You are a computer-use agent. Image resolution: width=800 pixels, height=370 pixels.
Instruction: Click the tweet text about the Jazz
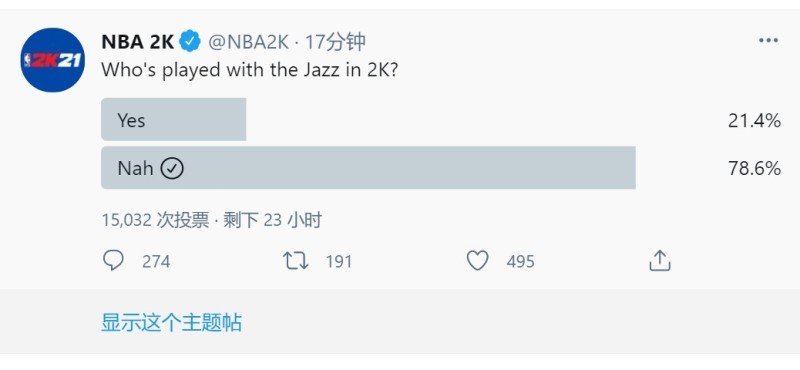pyautogui.click(x=249, y=70)
